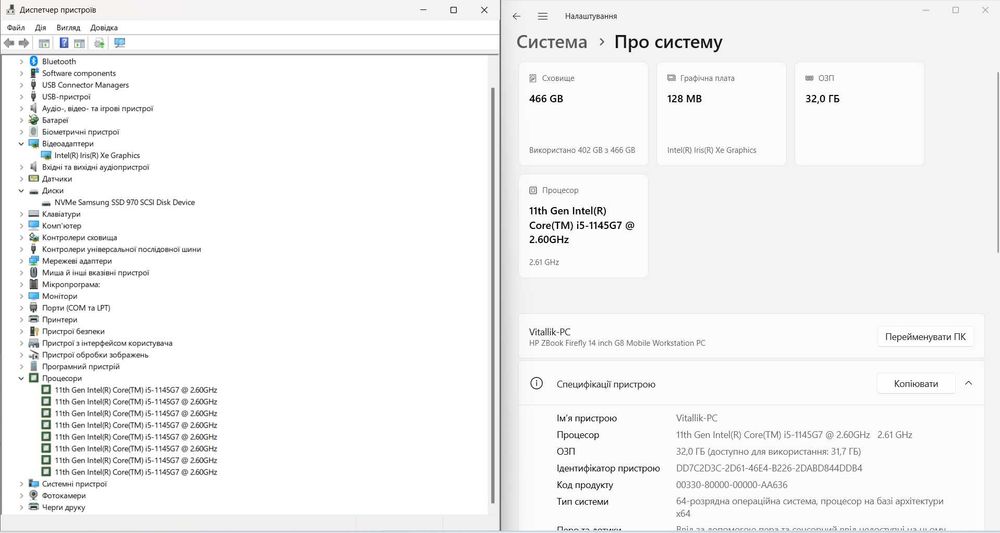1000x533 pixels.
Task: Click the Мережеві адаптери network icon
Action: 34,261
